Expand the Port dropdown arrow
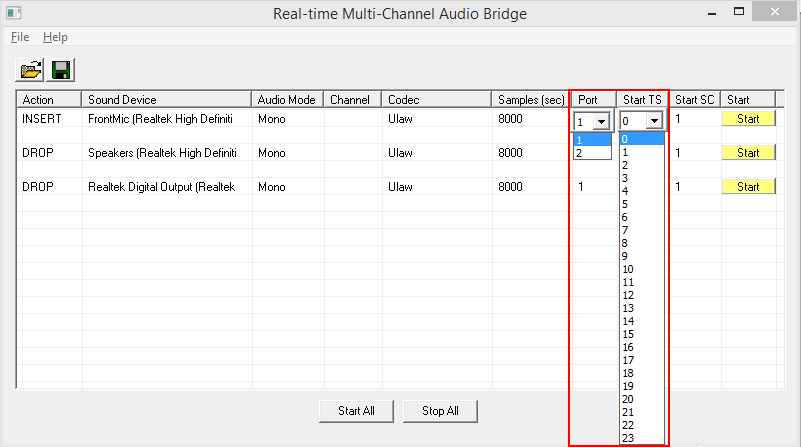 (x=601, y=122)
